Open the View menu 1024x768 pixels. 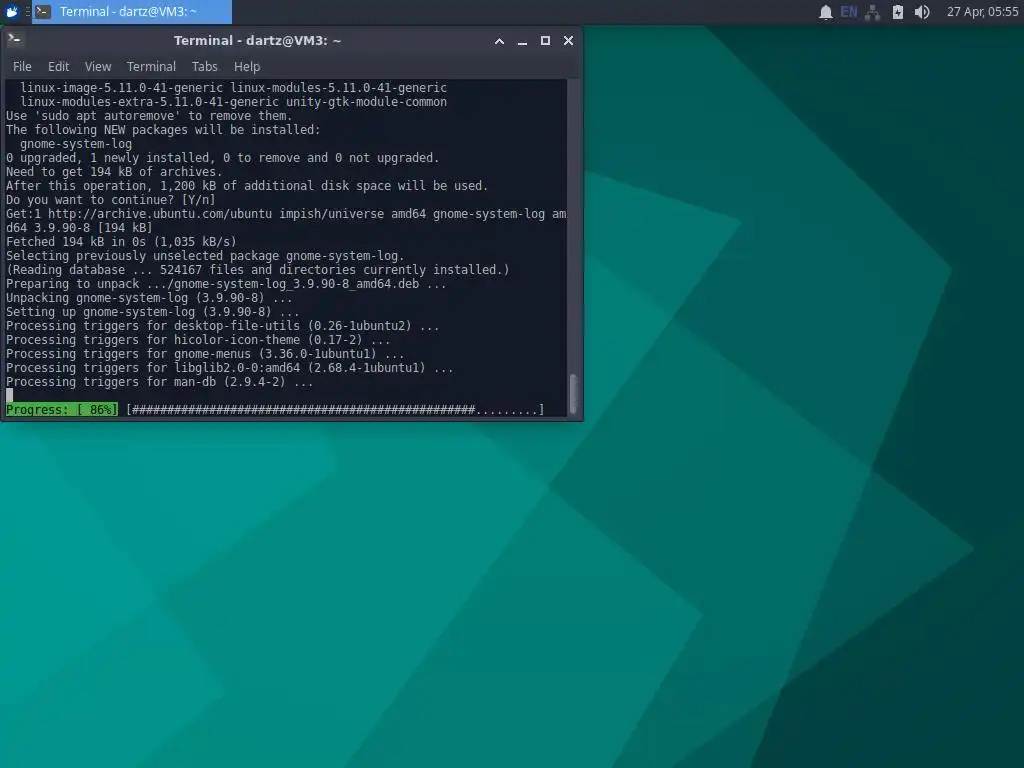98,67
